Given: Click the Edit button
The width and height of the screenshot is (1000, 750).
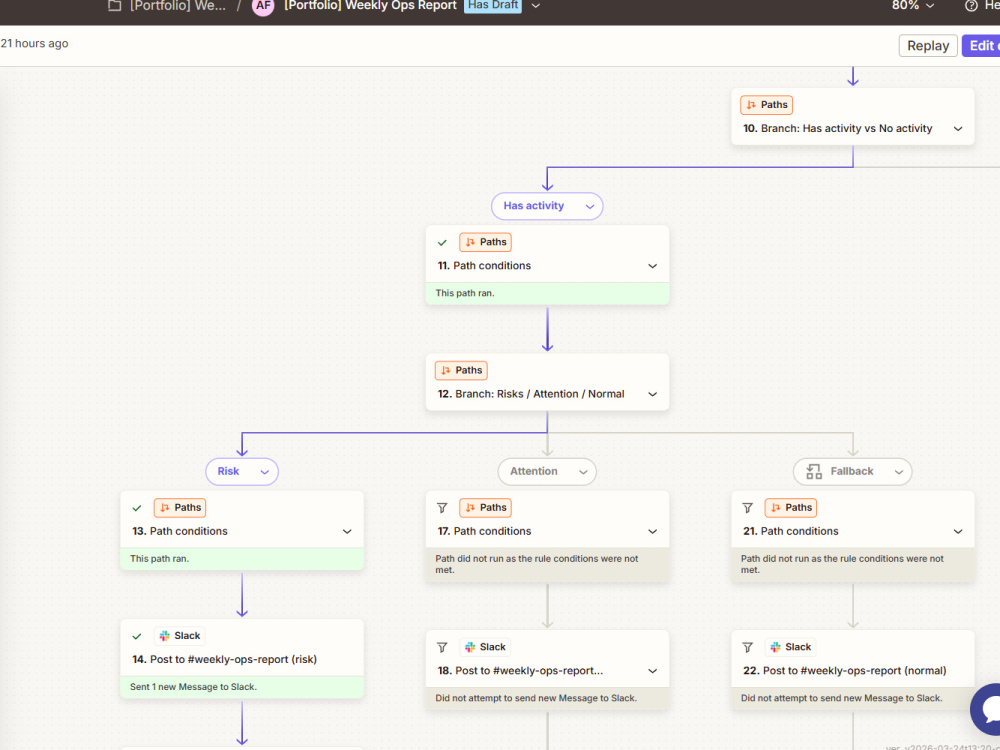Looking at the screenshot, I should 981,46.
